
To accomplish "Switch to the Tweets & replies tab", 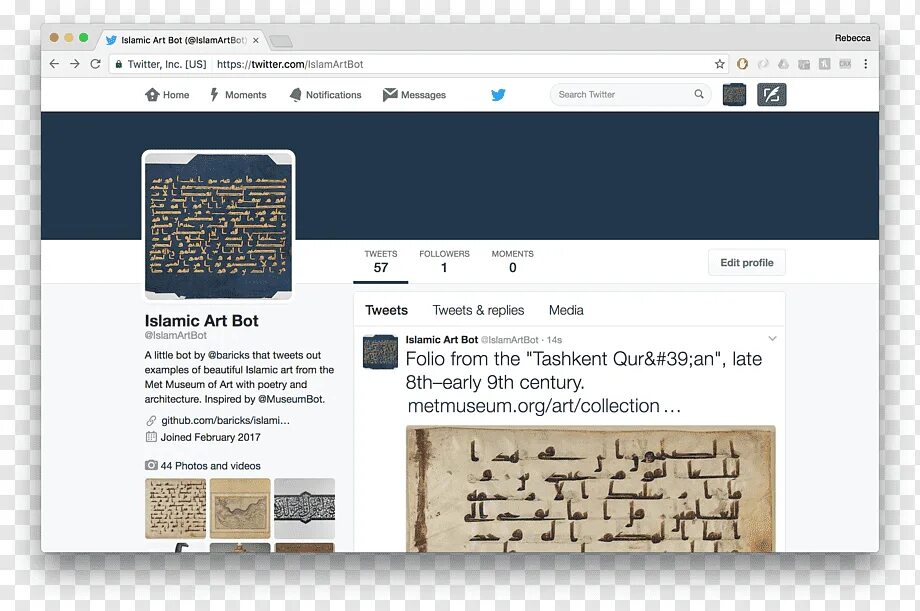I will (x=478, y=310).
